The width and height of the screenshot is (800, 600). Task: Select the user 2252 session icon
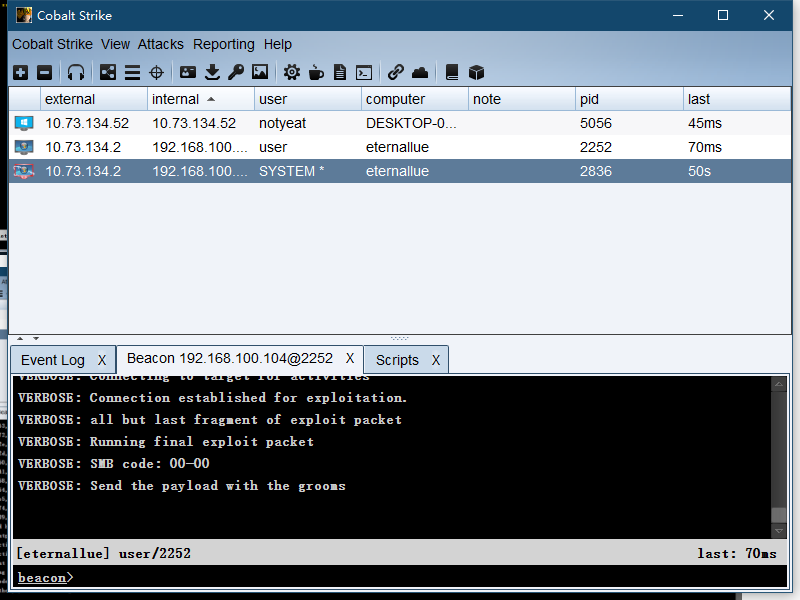point(24,147)
